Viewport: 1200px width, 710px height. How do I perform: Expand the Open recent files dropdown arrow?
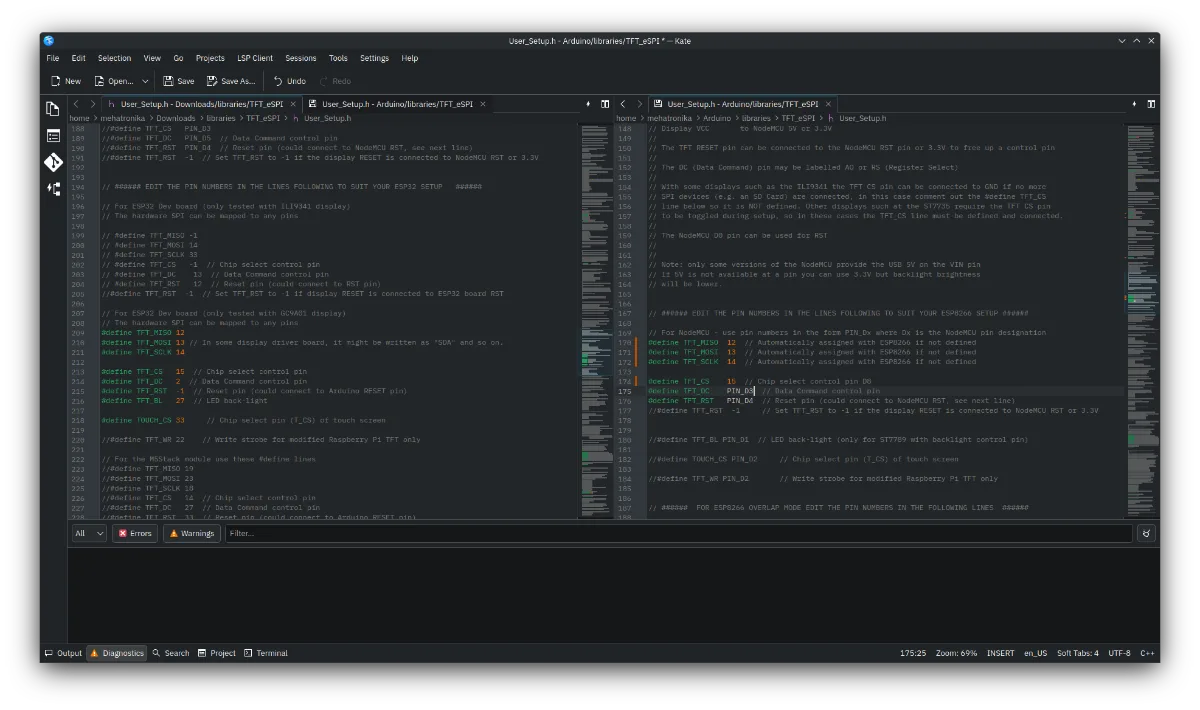pyautogui.click(x=145, y=81)
